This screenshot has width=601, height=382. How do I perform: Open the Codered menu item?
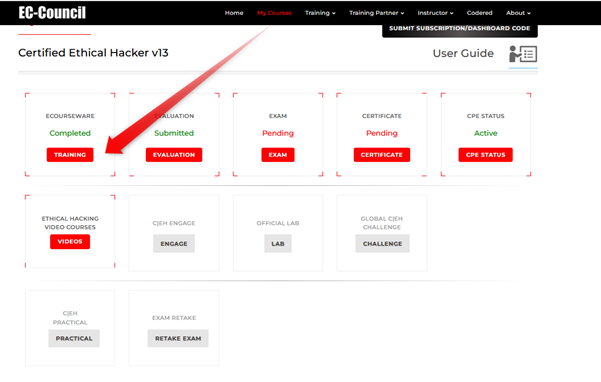[479, 13]
